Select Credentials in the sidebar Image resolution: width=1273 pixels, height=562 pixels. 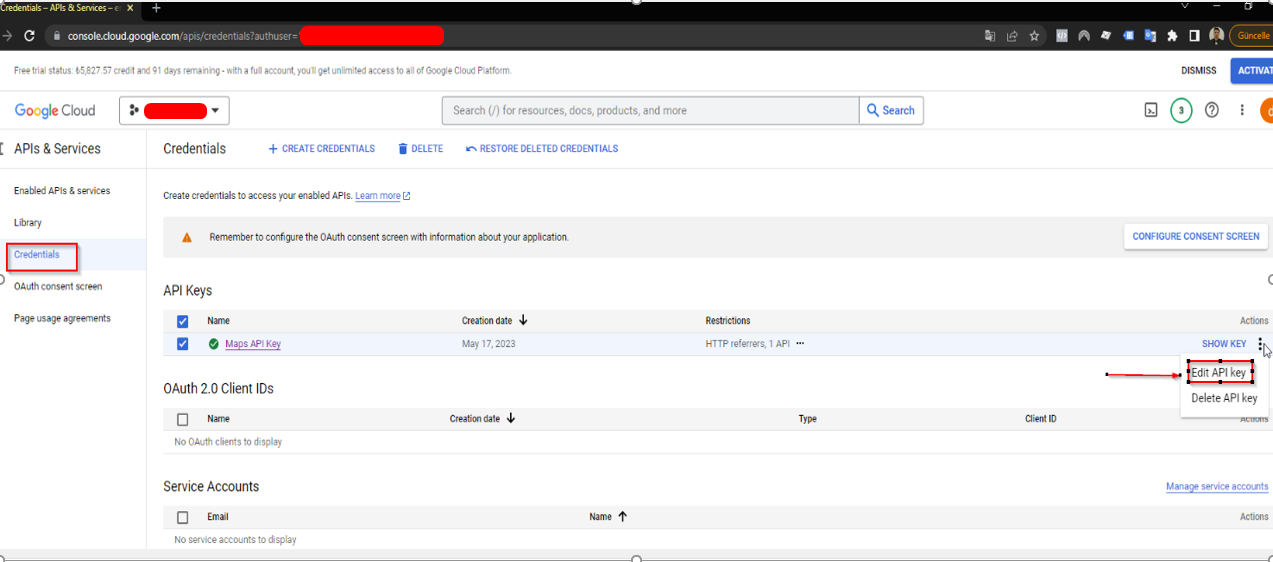click(x=37, y=254)
